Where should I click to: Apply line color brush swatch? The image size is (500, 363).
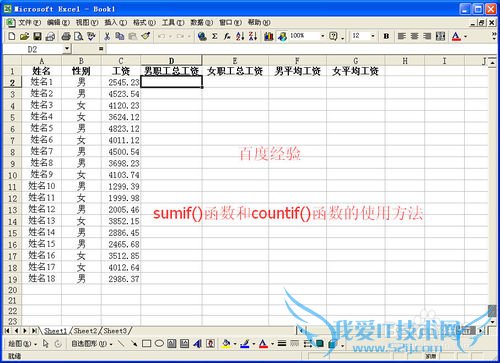coord(245,343)
